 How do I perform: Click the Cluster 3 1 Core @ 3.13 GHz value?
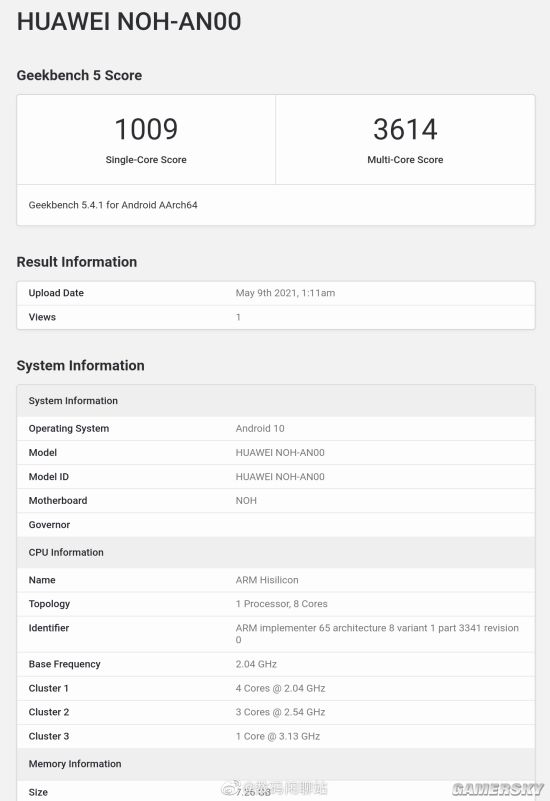[x=278, y=736]
